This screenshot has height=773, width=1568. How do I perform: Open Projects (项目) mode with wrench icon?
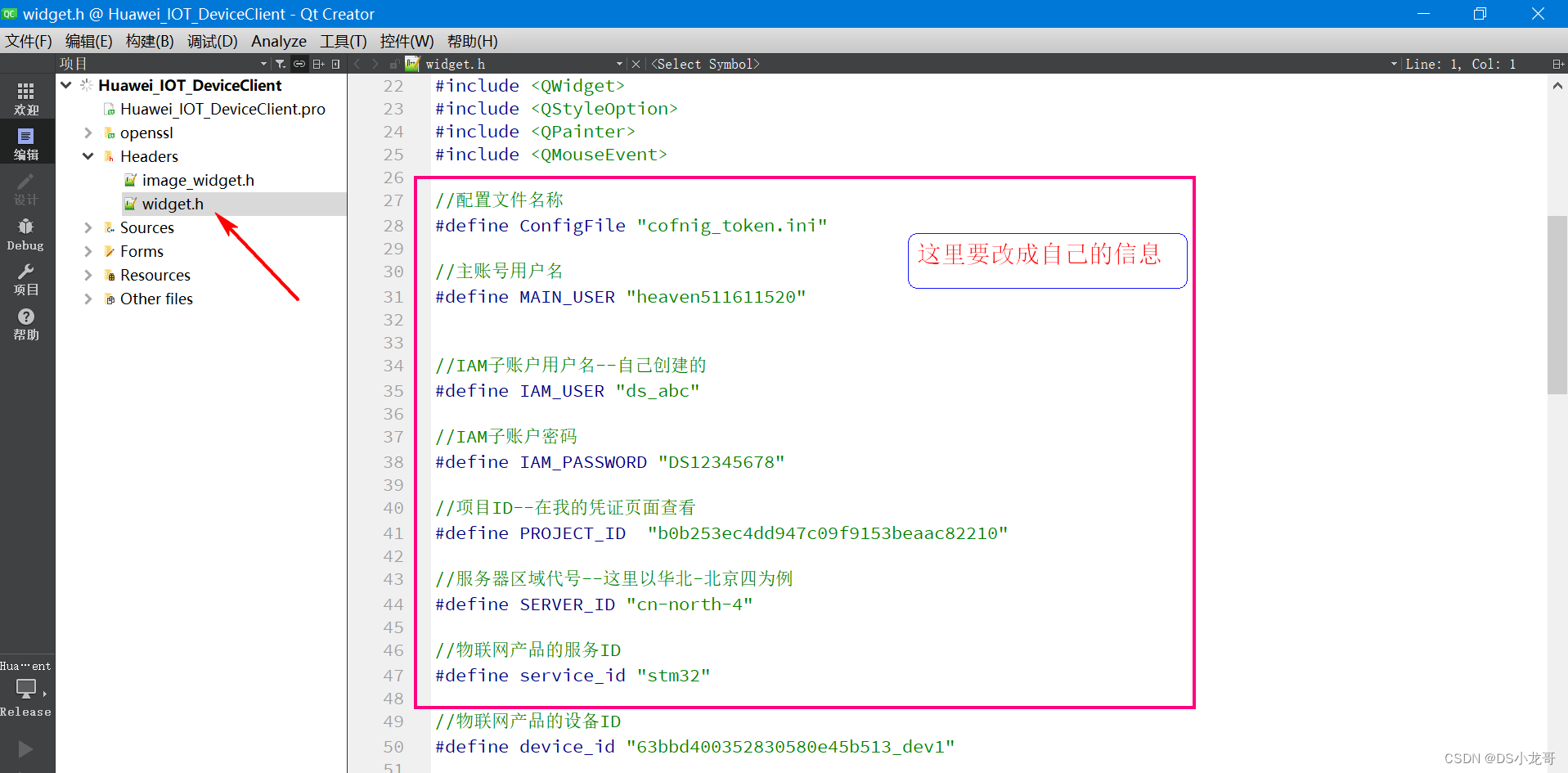[x=26, y=279]
